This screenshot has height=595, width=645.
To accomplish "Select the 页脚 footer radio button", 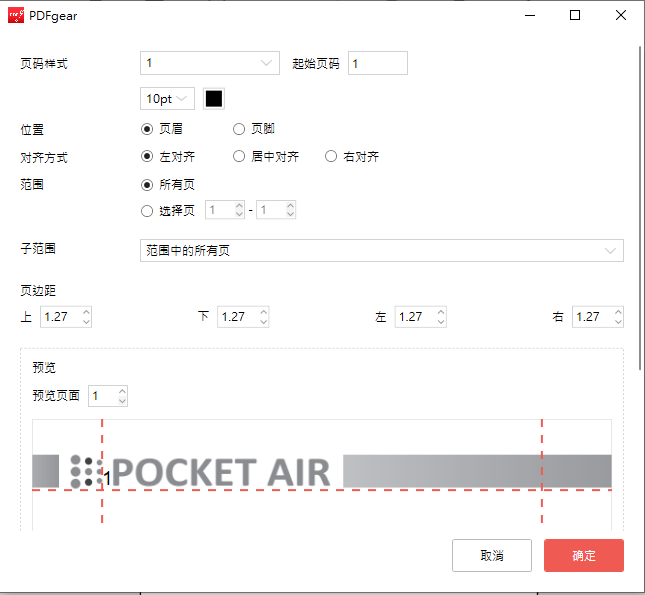I will click(x=239, y=129).
